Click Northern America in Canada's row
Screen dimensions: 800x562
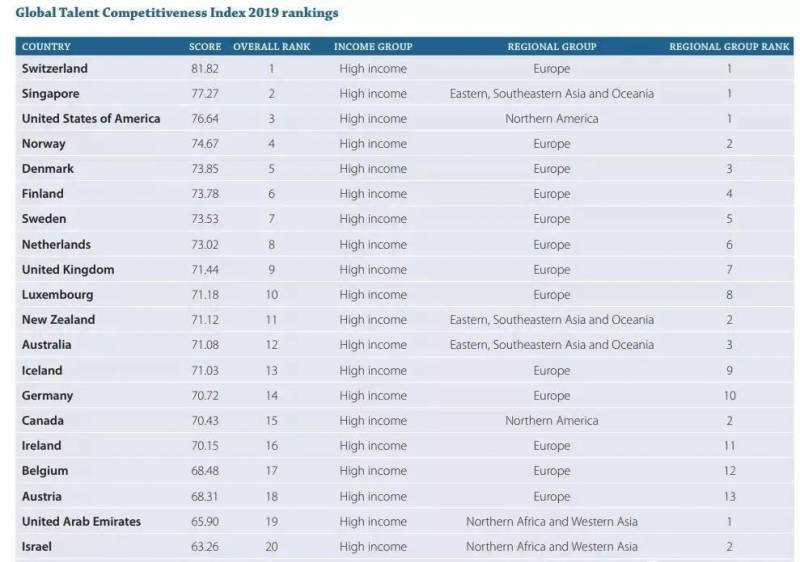pos(551,421)
